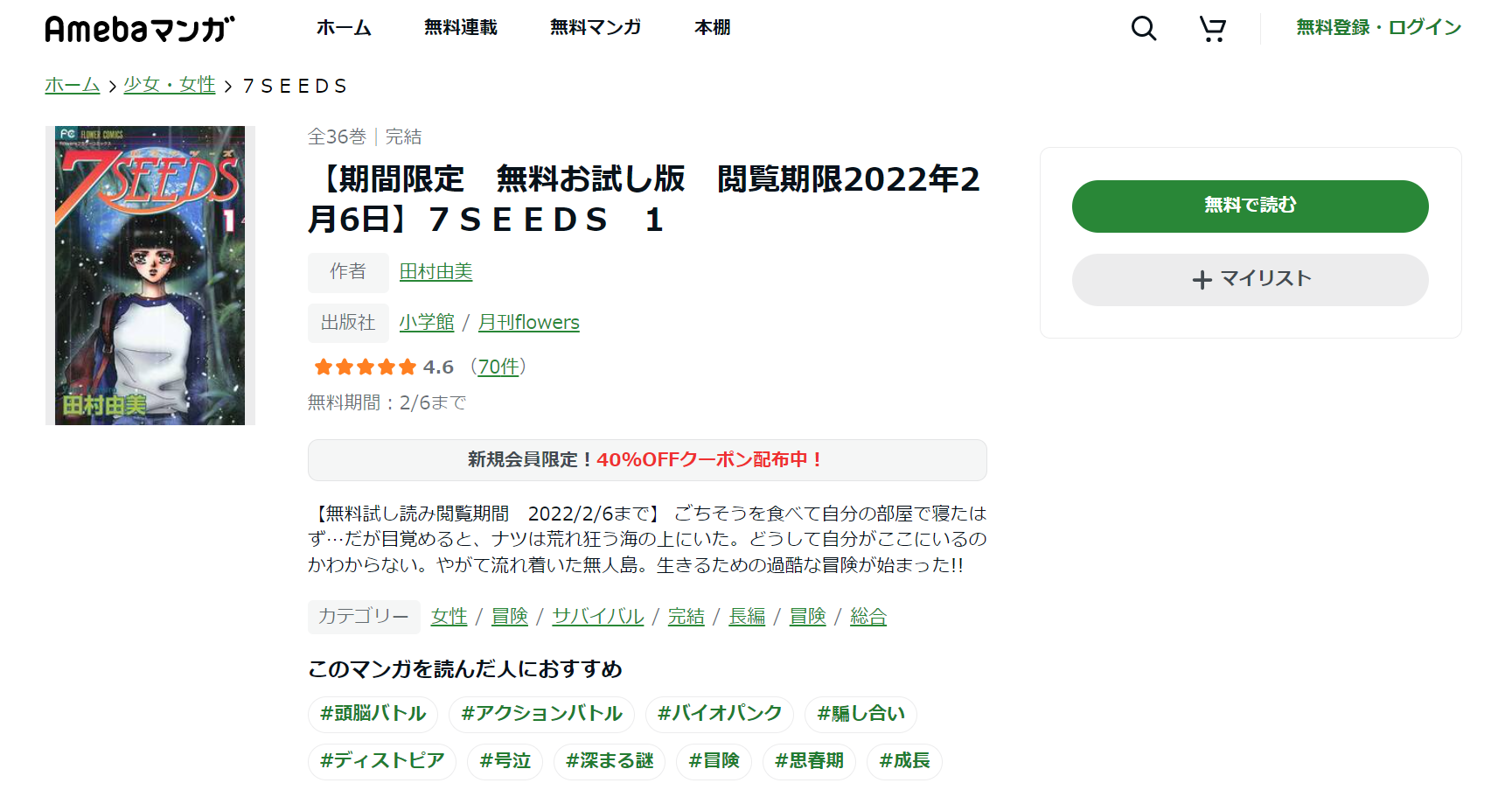1512x790 pixels.
Task: Click the #ディストピア recommendation tag
Action: click(382, 761)
